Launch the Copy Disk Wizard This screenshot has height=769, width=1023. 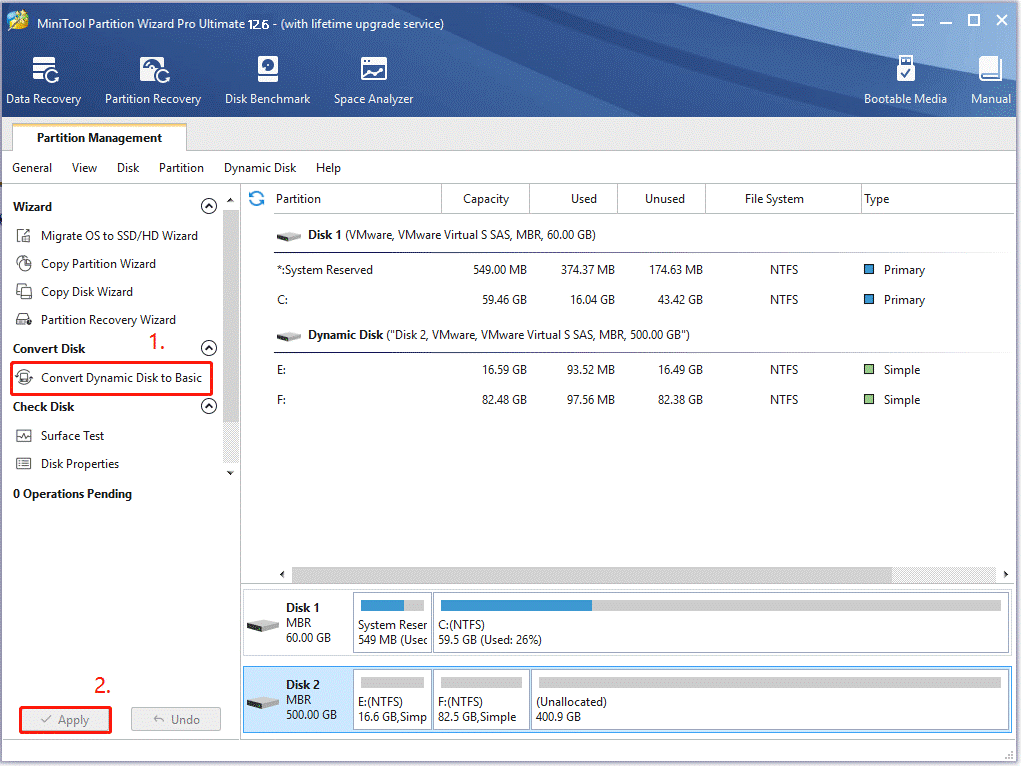click(x=88, y=291)
